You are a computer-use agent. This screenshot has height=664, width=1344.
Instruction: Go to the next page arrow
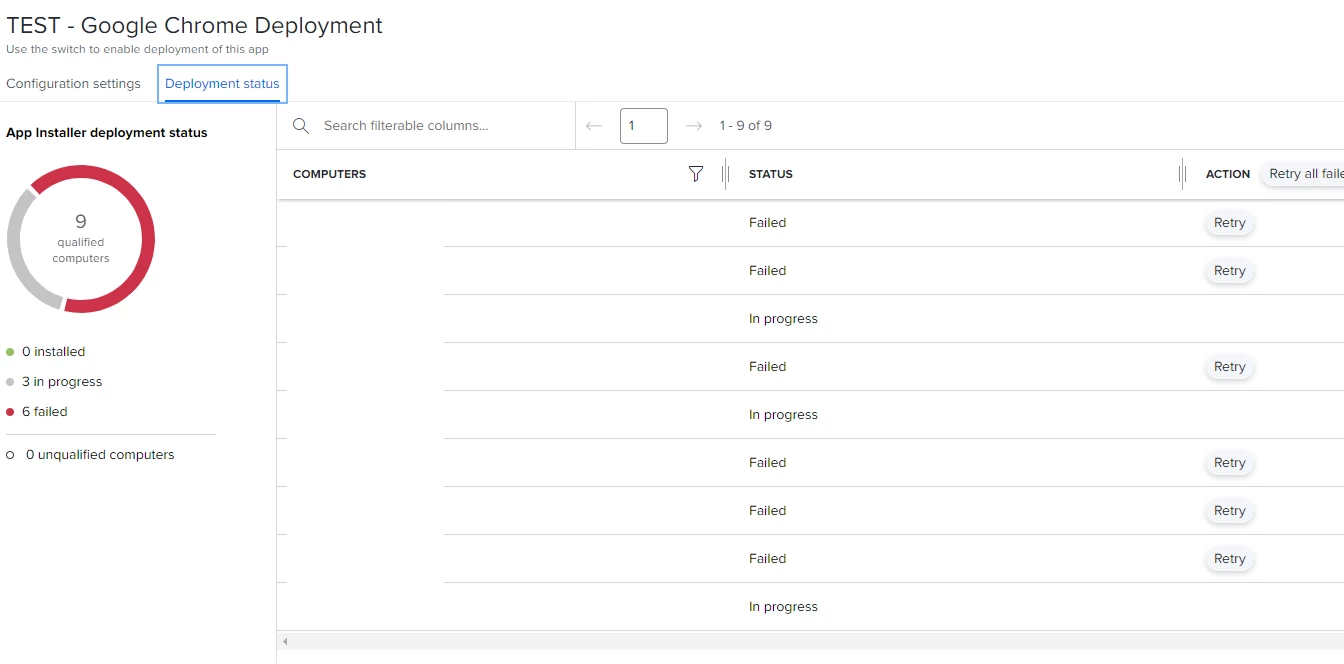694,126
